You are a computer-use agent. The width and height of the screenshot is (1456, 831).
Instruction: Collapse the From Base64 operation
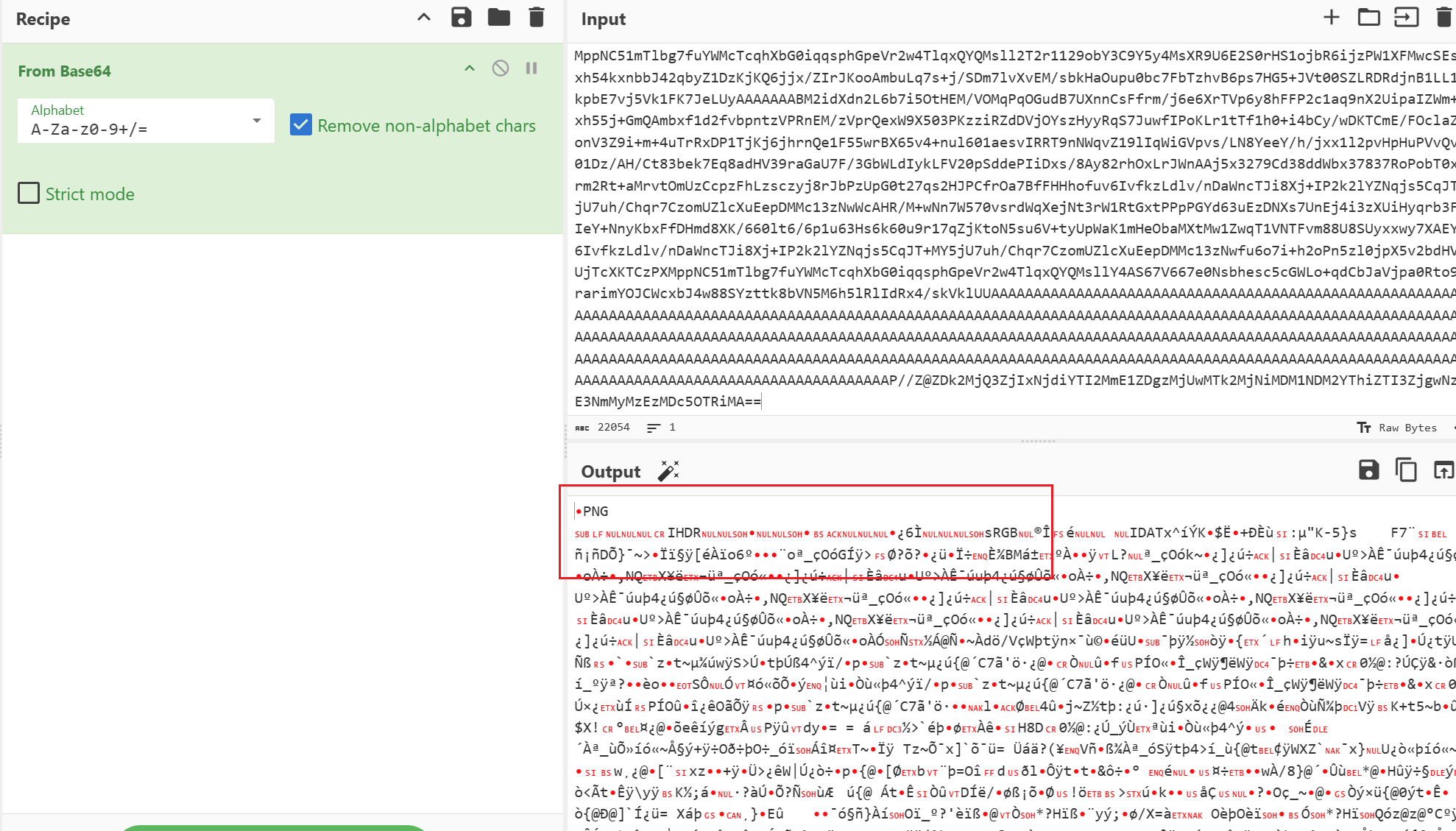(x=470, y=68)
